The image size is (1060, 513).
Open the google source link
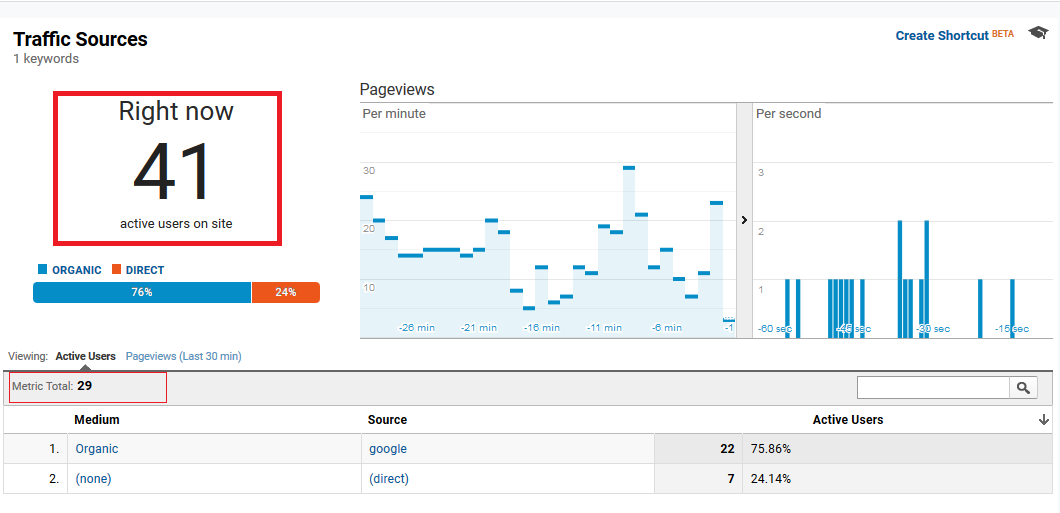pos(388,449)
